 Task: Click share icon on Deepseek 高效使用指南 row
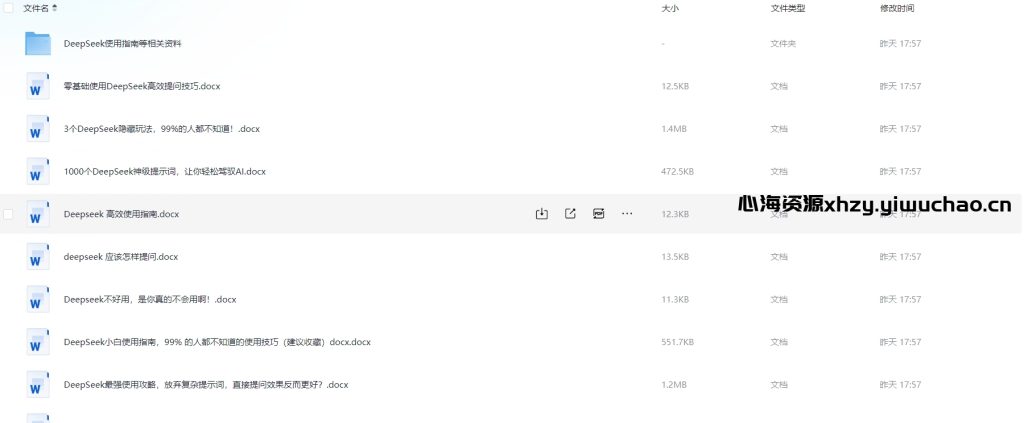570,214
